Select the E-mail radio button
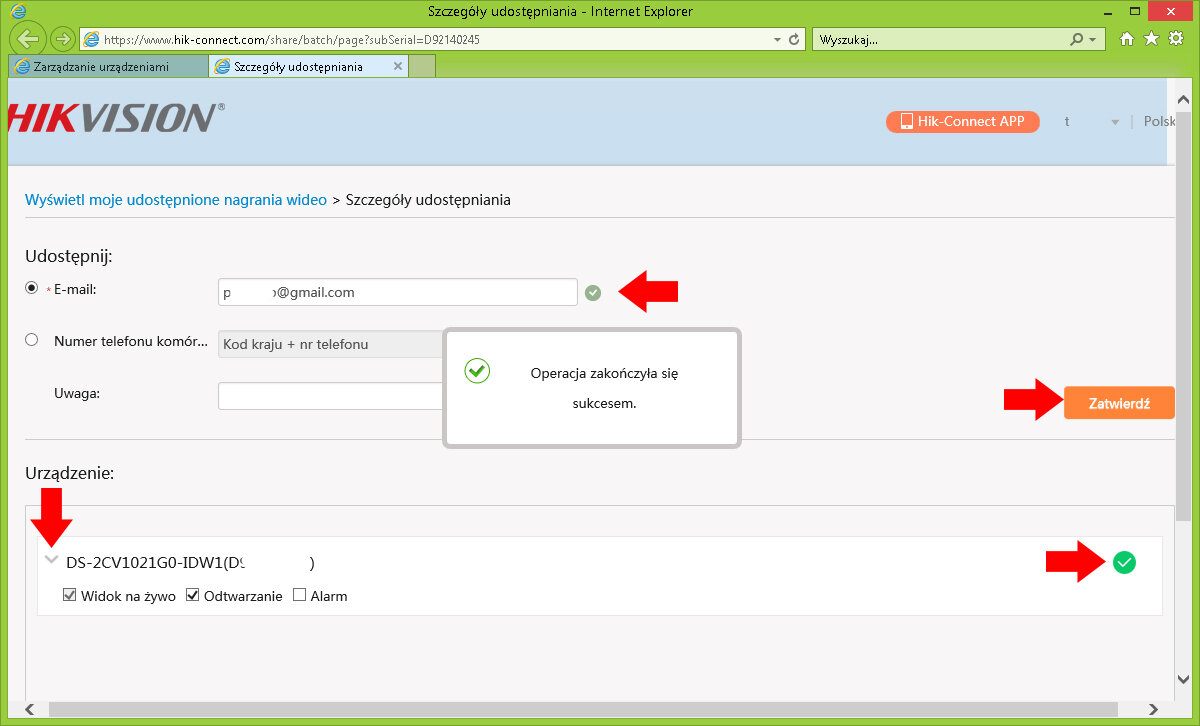Viewport: 1200px width, 726px height. pos(32,288)
